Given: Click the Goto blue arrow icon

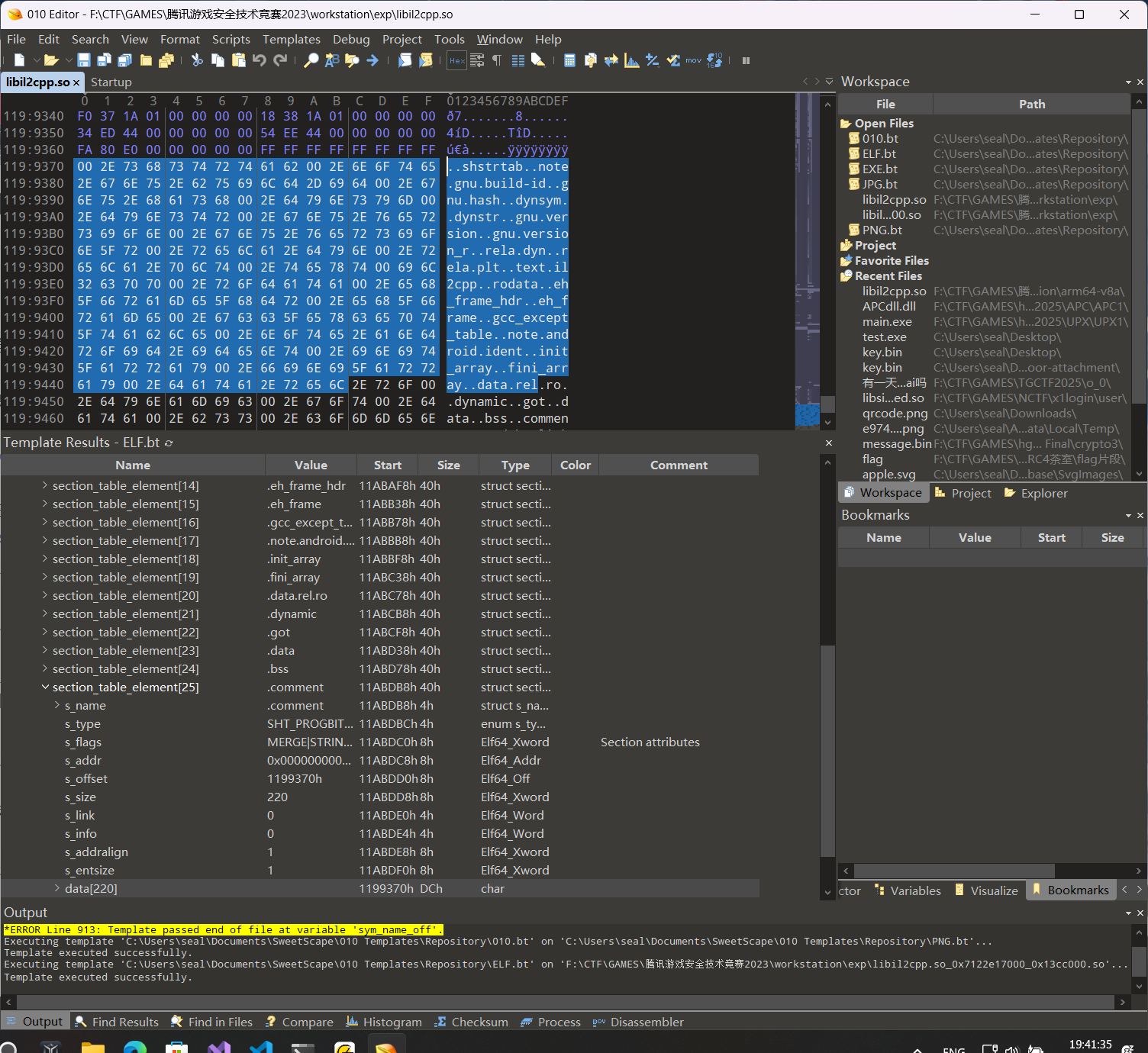Looking at the screenshot, I should pos(372,60).
